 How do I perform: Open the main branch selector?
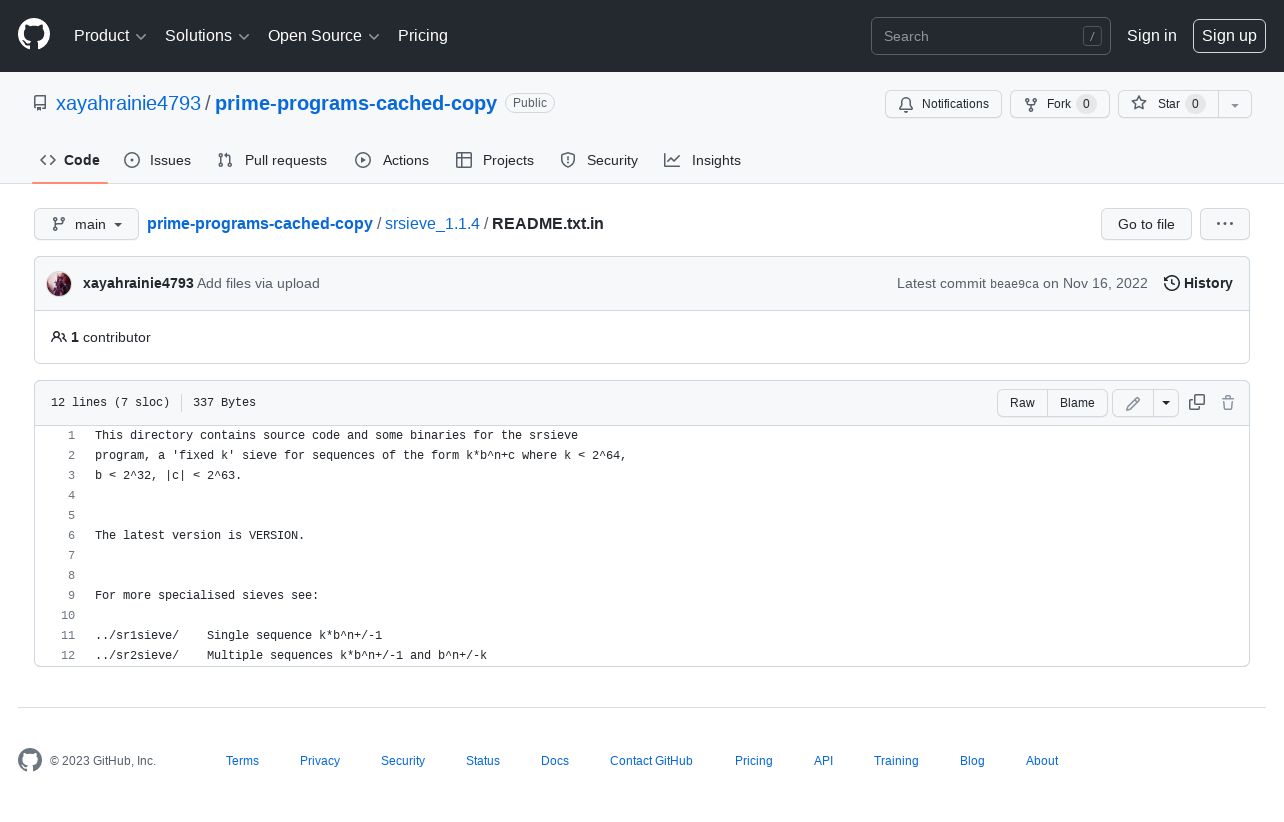86,224
